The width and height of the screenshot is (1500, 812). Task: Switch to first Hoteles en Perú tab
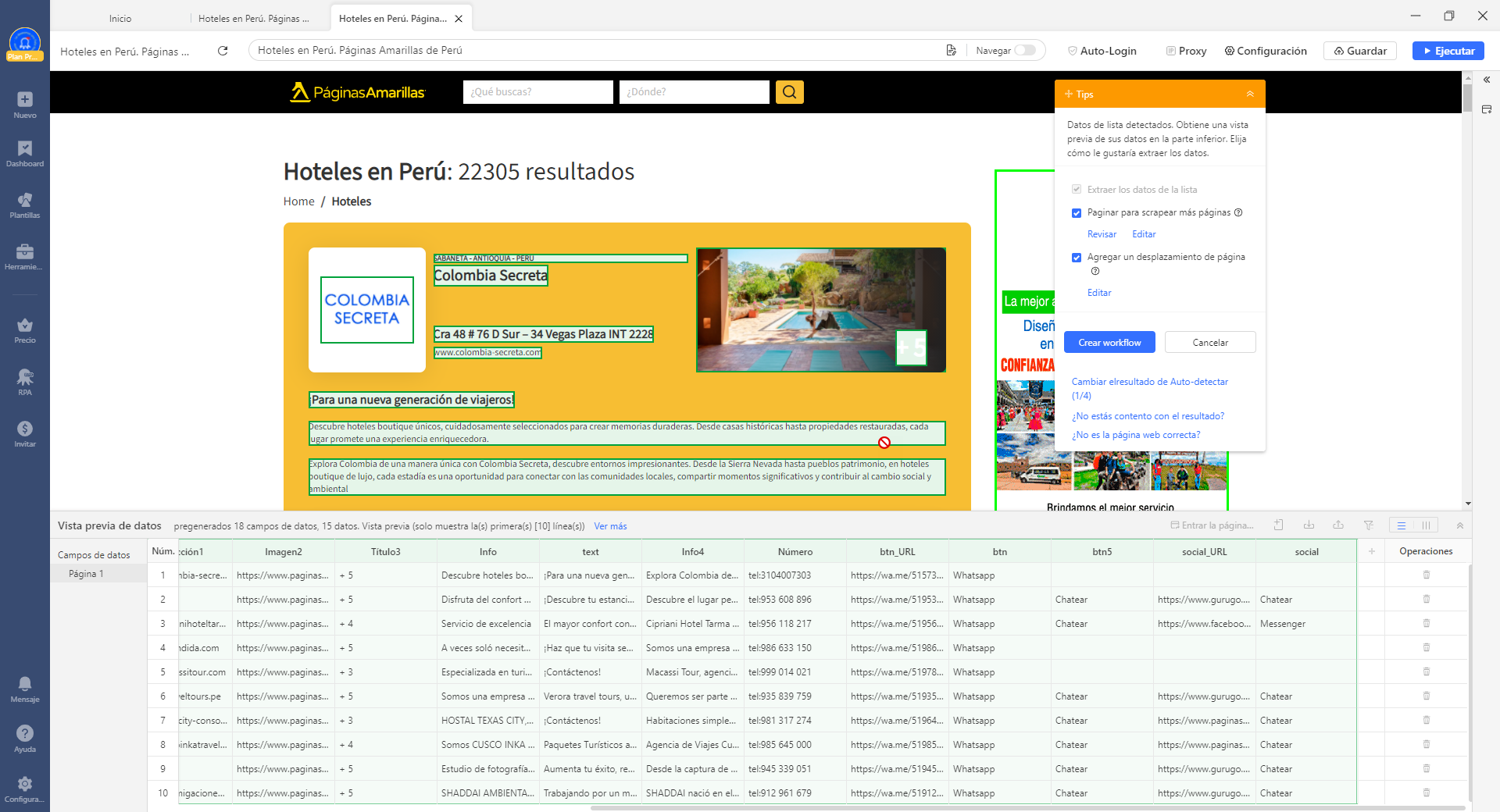(254, 18)
